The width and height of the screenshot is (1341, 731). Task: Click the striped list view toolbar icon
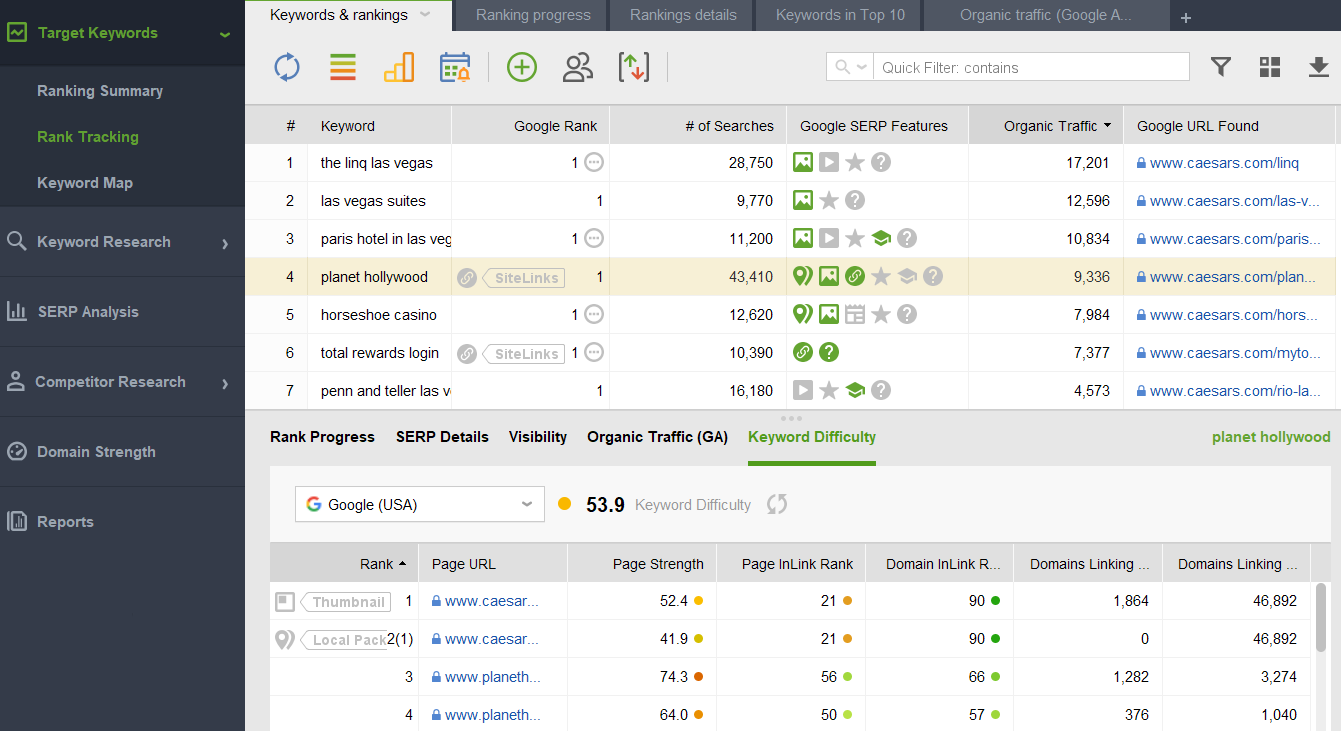(x=343, y=67)
